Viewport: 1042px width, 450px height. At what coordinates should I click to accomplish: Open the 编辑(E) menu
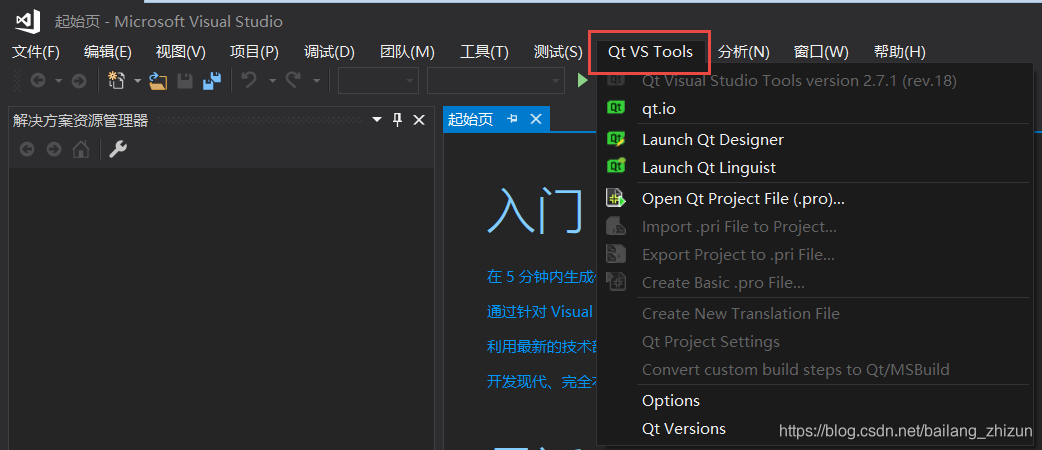[108, 52]
